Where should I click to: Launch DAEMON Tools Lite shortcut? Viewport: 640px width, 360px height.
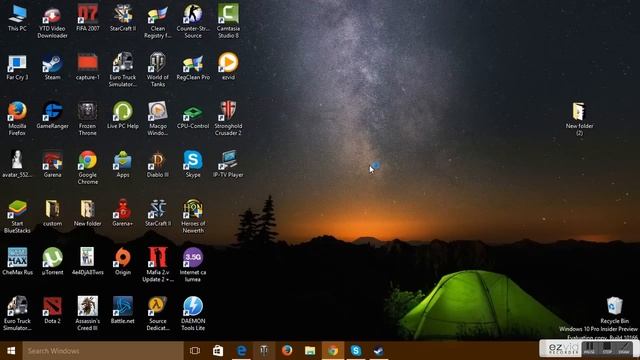[x=193, y=314]
